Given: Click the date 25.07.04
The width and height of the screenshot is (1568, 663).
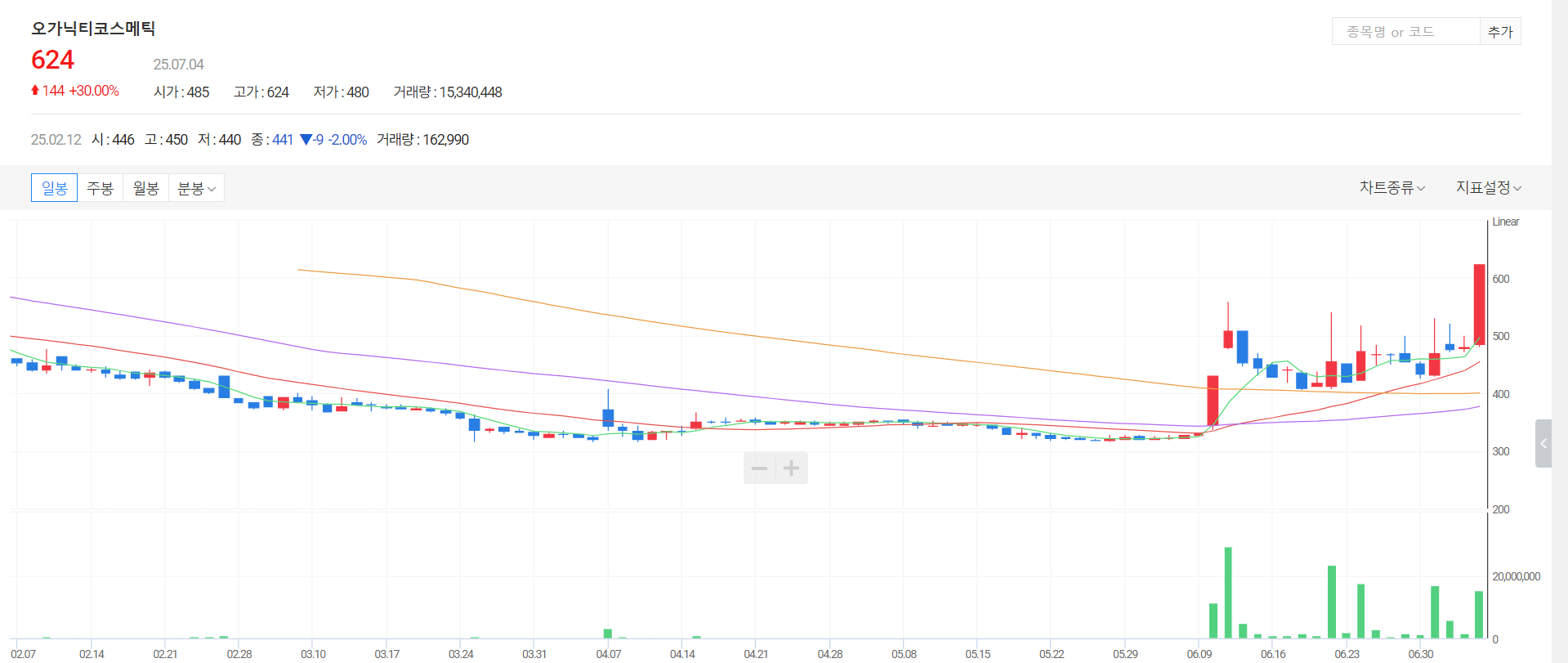Looking at the screenshot, I should [178, 65].
